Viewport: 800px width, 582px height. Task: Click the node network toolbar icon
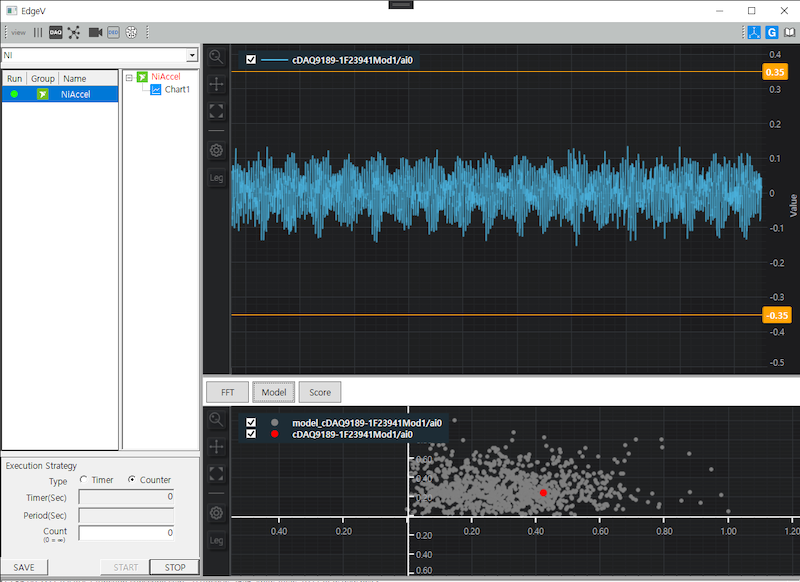click(x=73, y=31)
